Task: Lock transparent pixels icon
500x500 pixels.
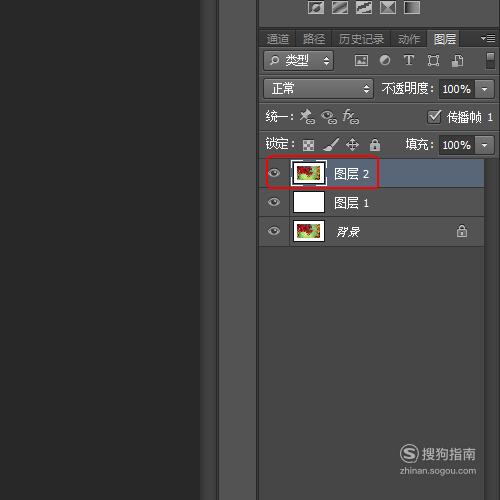Action: coord(308,145)
